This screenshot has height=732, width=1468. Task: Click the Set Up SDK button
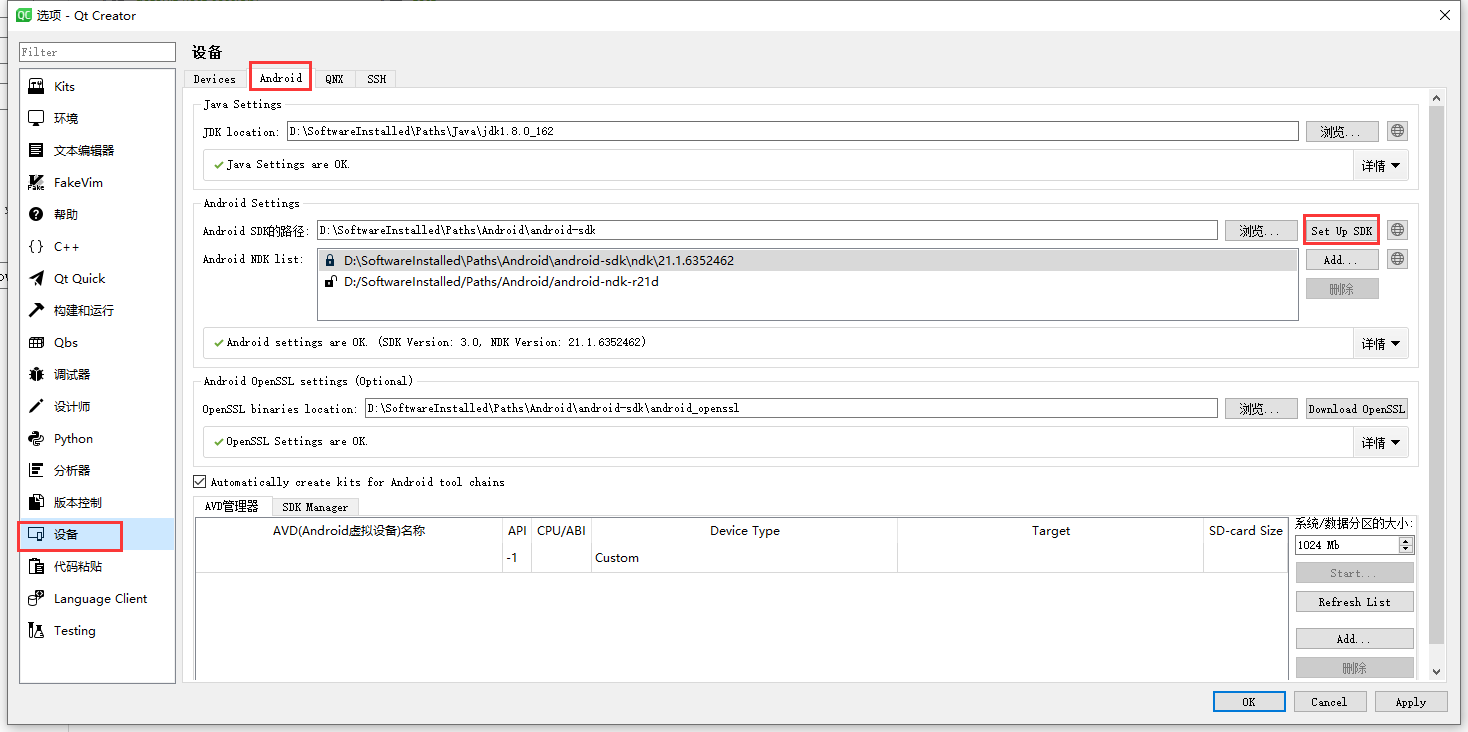pyautogui.click(x=1341, y=229)
